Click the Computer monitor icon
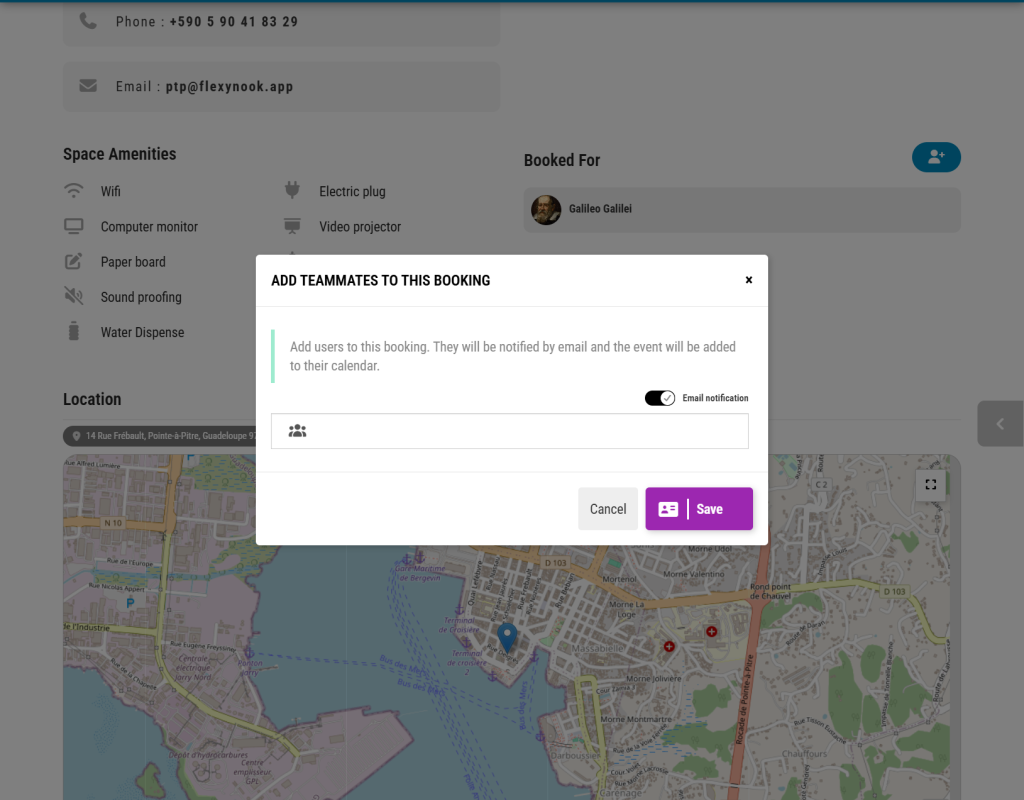 [74, 226]
